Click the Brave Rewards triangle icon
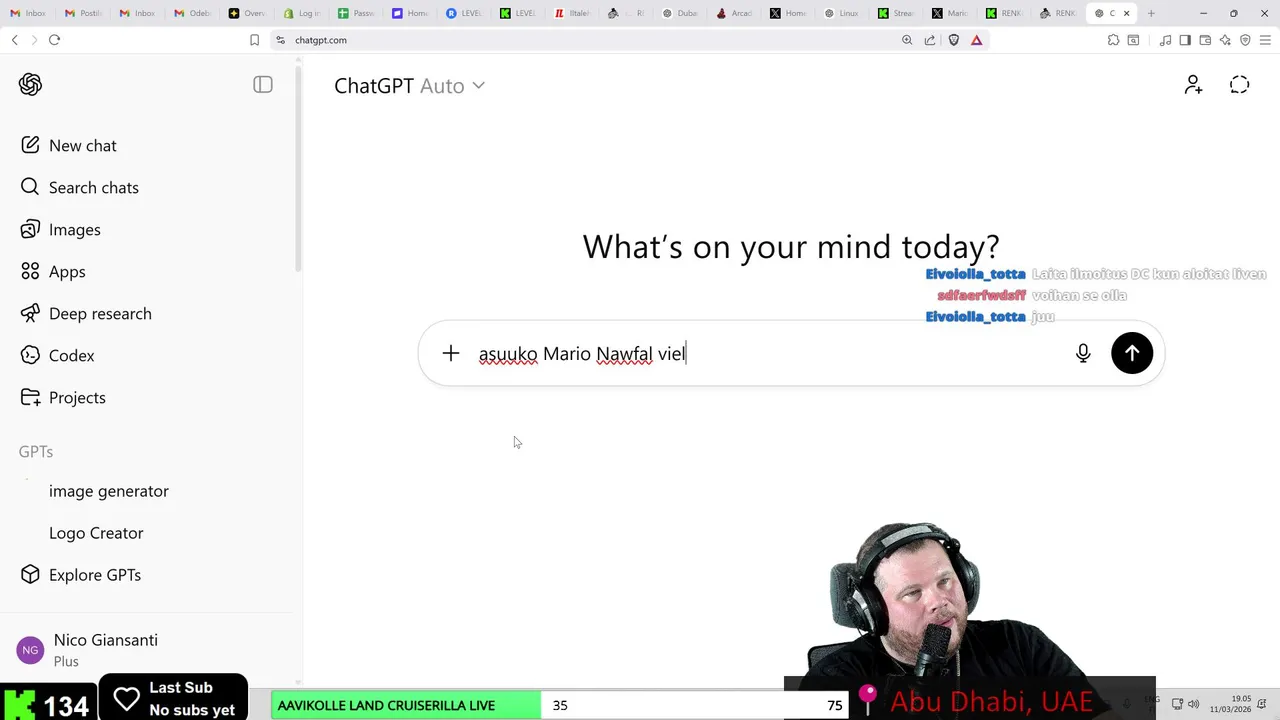This screenshot has width=1280, height=720. [x=976, y=40]
